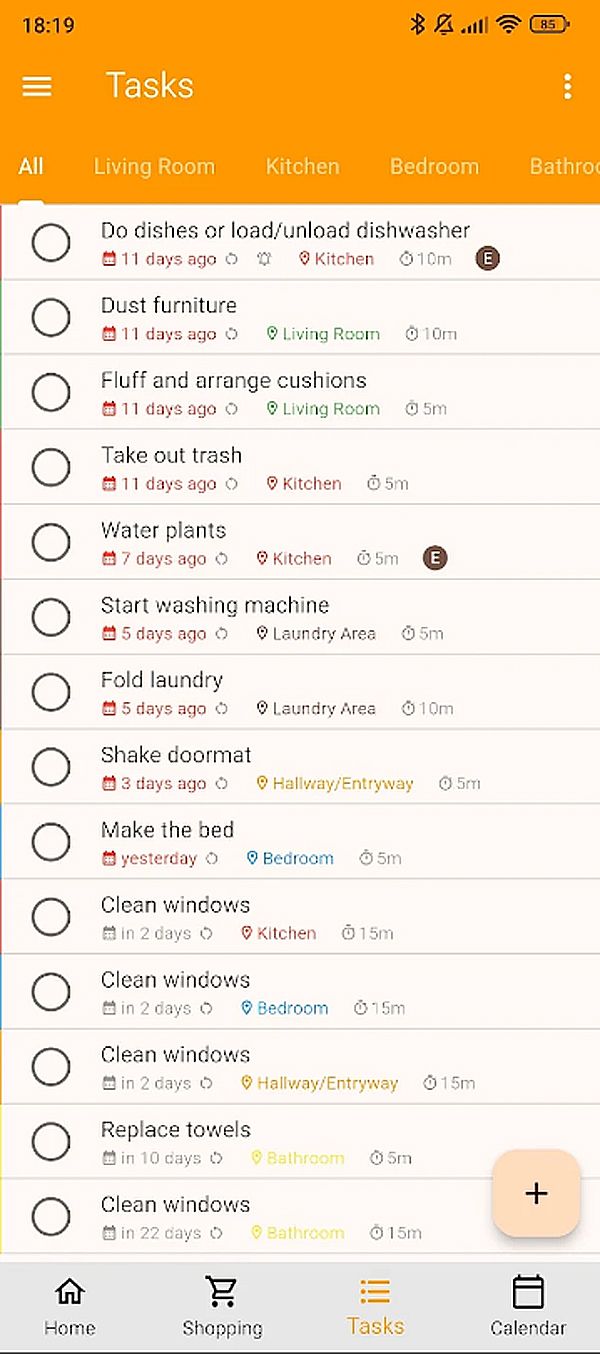The height and width of the screenshot is (1354, 600).
Task: Tap the E avatar on Water plants
Action: (434, 558)
